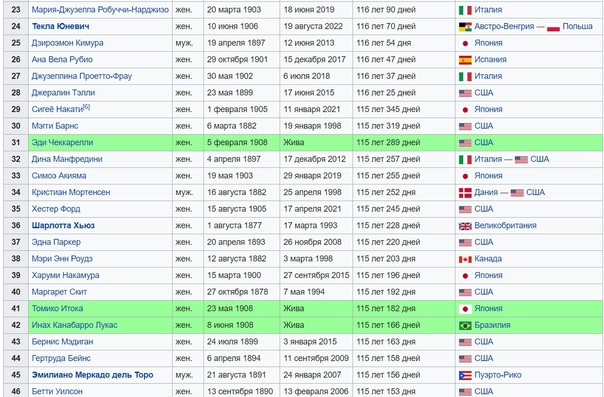Open Бетти Уилсон link
Image resolution: width=604 pixels, height=397 pixels.
tap(57, 391)
